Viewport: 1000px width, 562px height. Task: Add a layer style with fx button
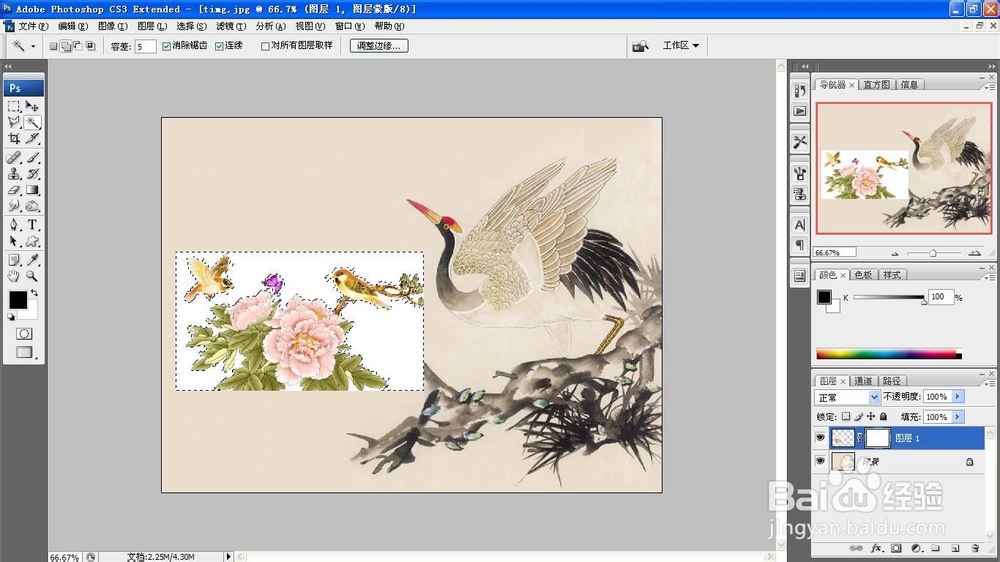pyautogui.click(x=877, y=548)
